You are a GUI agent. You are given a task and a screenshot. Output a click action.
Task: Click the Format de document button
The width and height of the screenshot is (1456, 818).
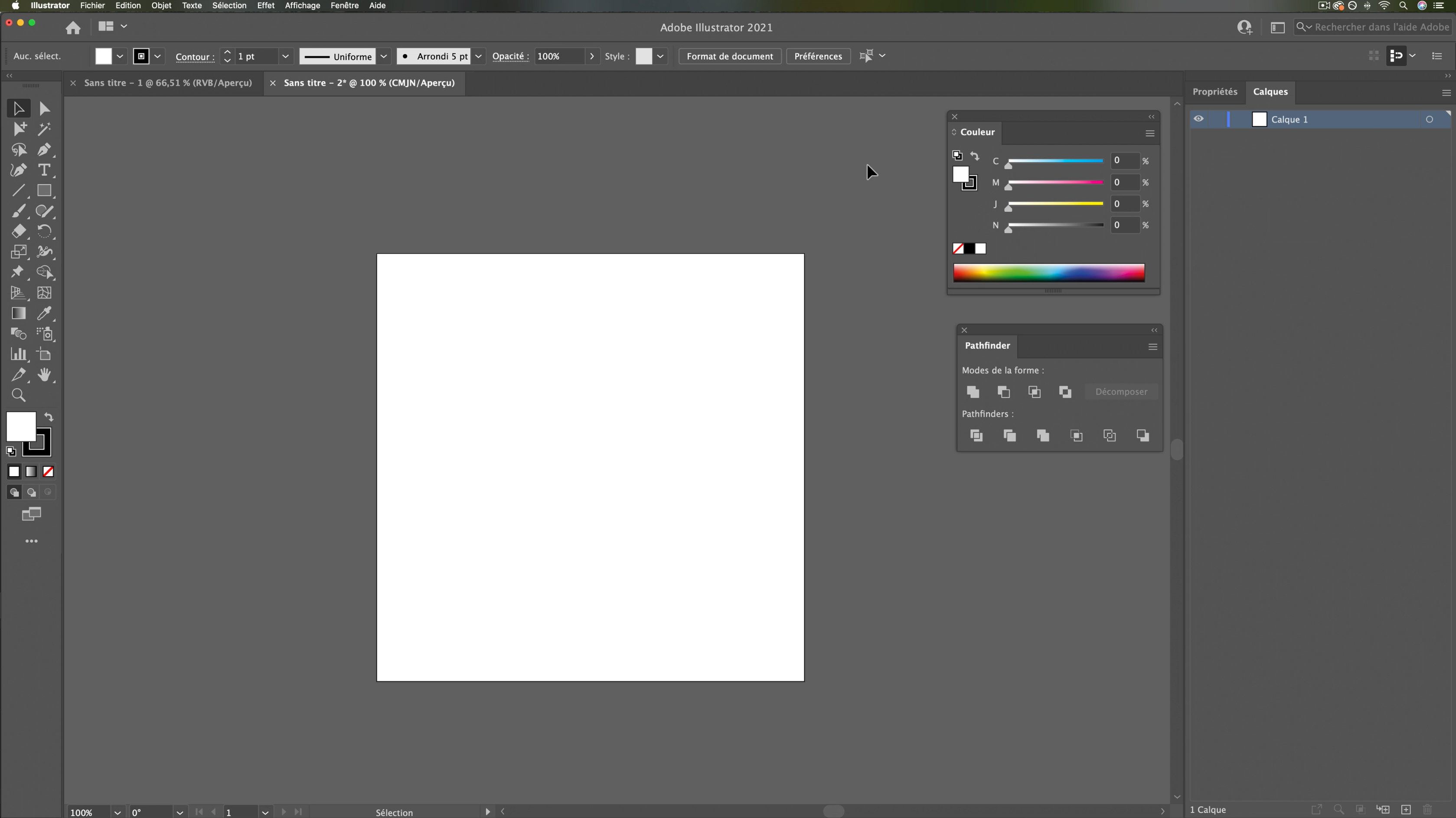pos(729,56)
